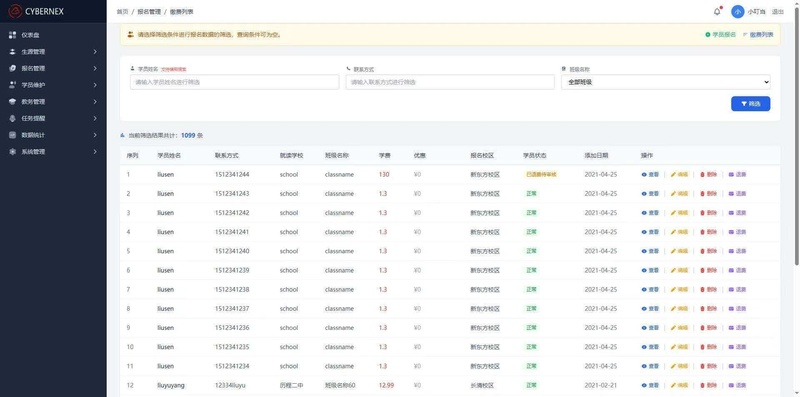Click tuition value 12.99
Screen dimensions: 800x397
[386, 385]
